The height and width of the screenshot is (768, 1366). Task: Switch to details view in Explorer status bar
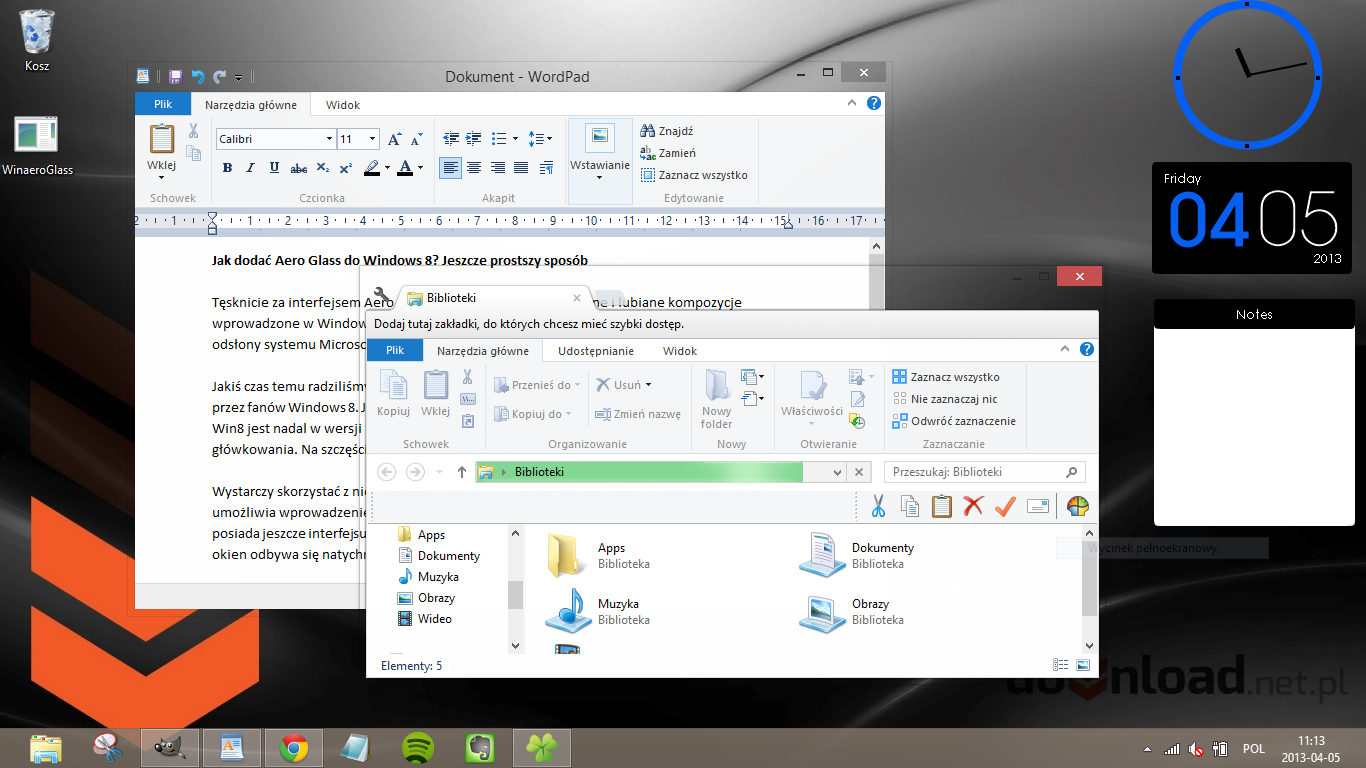(1060, 665)
